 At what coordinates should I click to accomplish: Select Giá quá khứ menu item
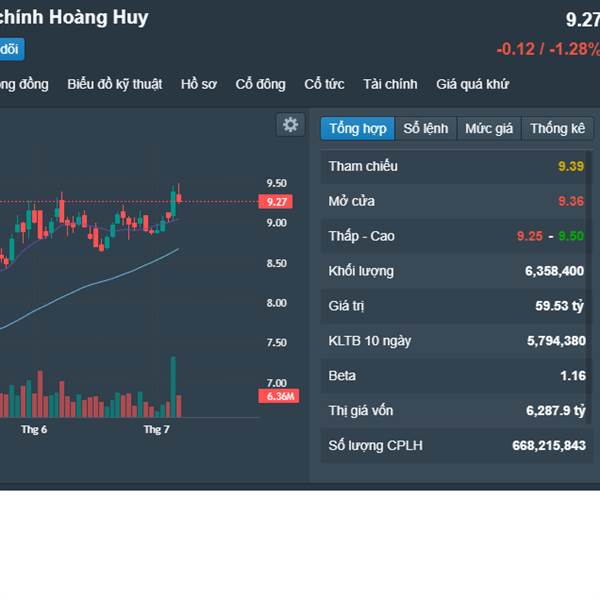472,84
